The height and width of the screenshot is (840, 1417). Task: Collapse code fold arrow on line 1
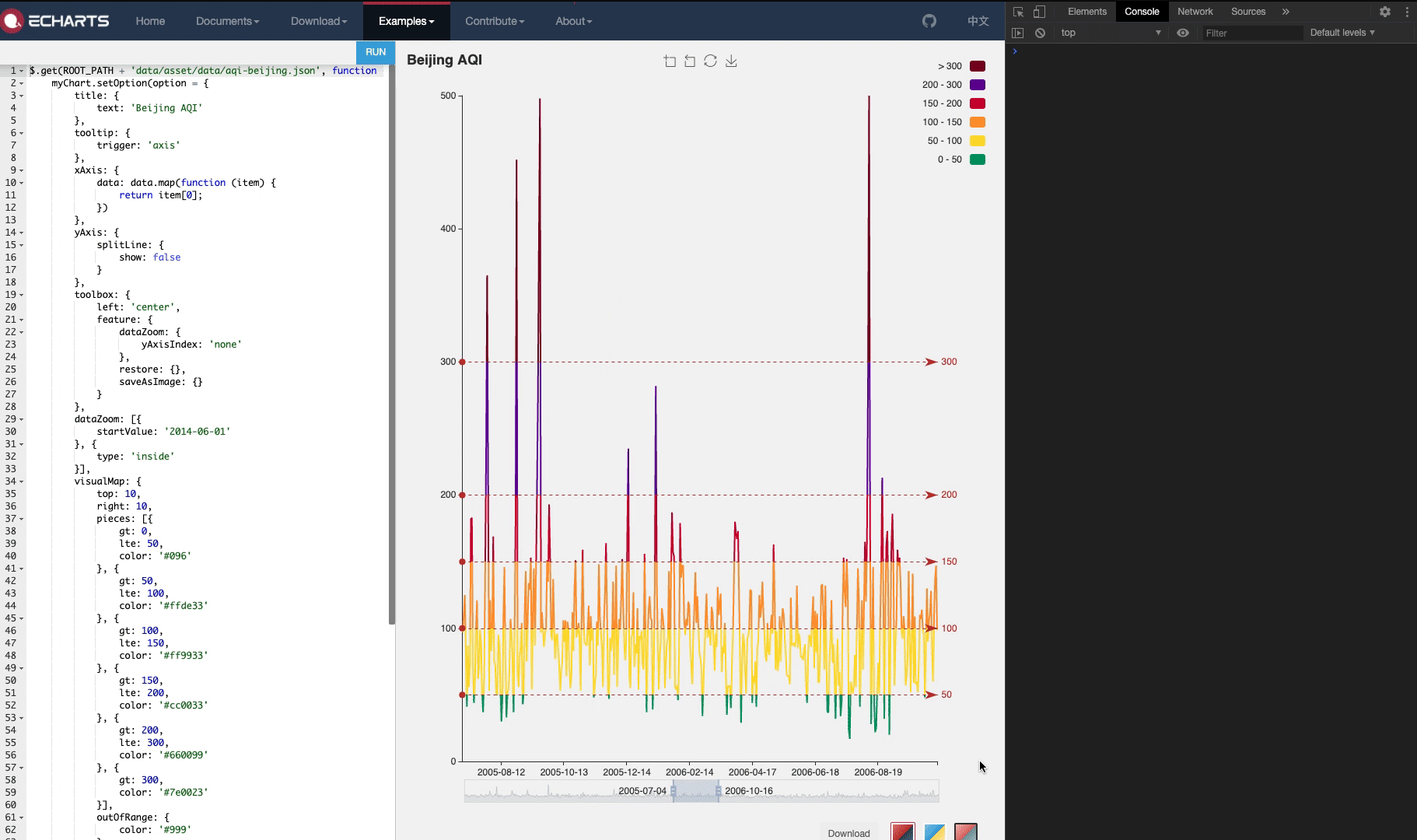[x=22, y=71]
